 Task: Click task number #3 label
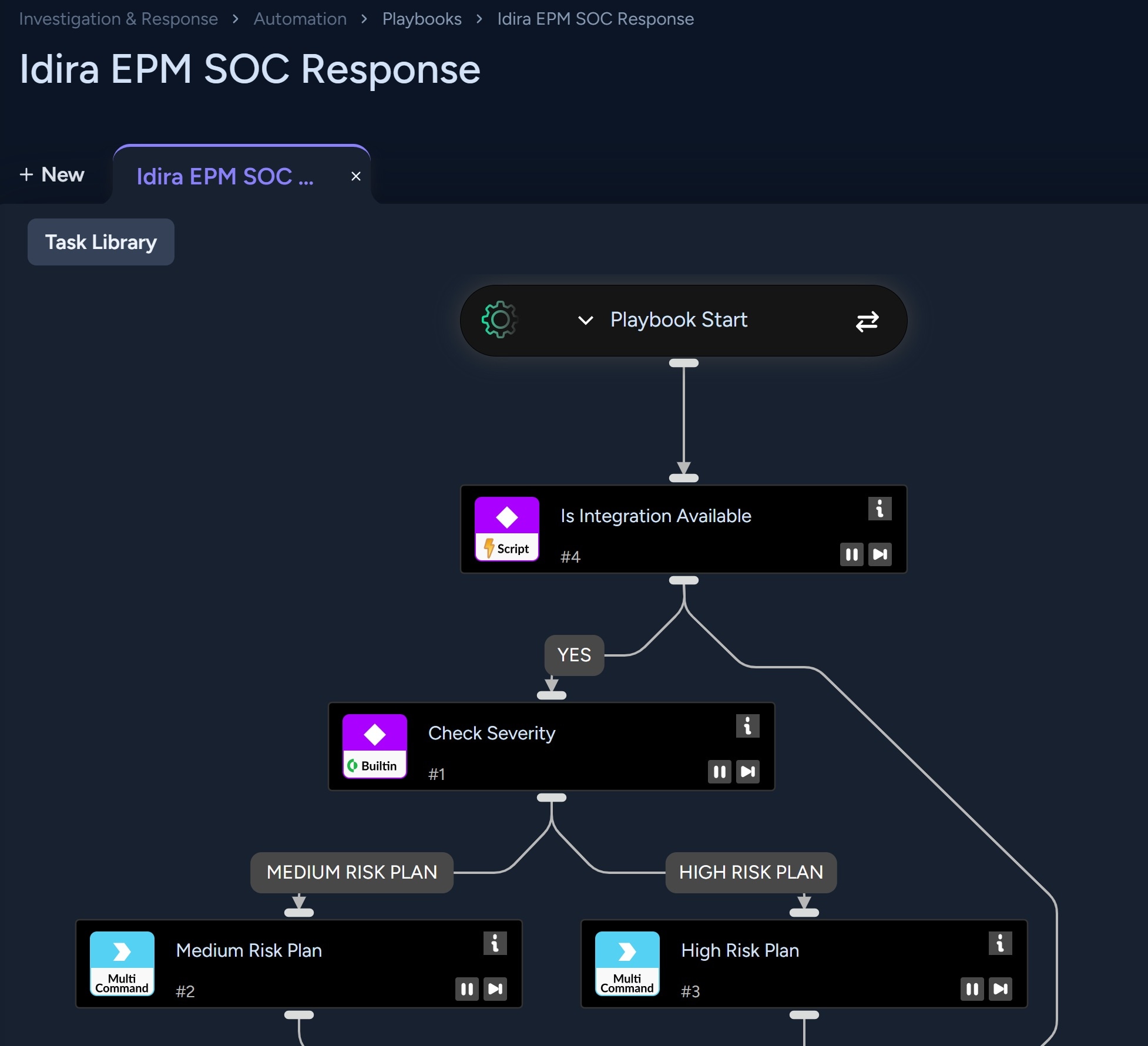pos(690,991)
